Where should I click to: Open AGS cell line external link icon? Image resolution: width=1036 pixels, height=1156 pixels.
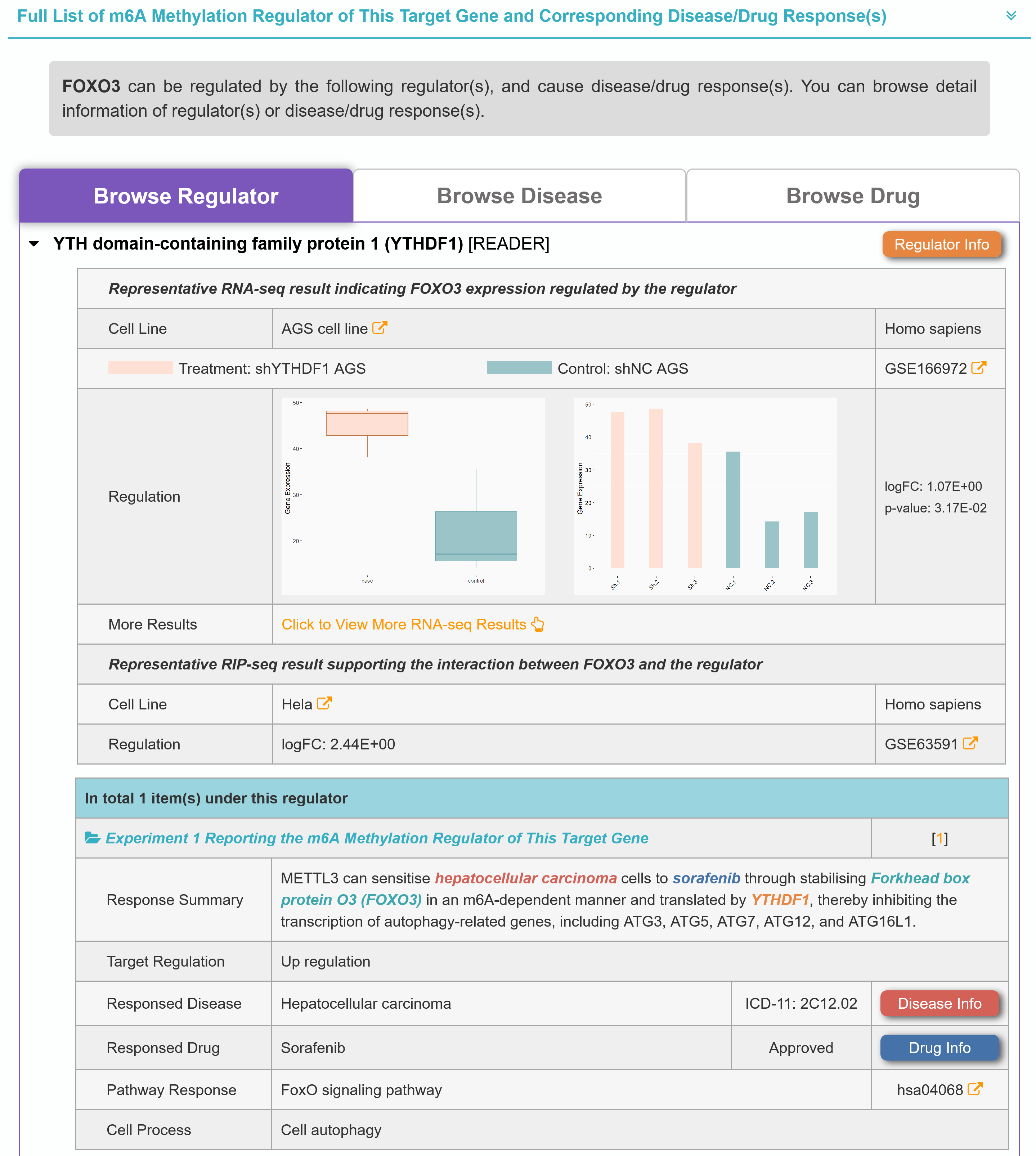[380, 328]
